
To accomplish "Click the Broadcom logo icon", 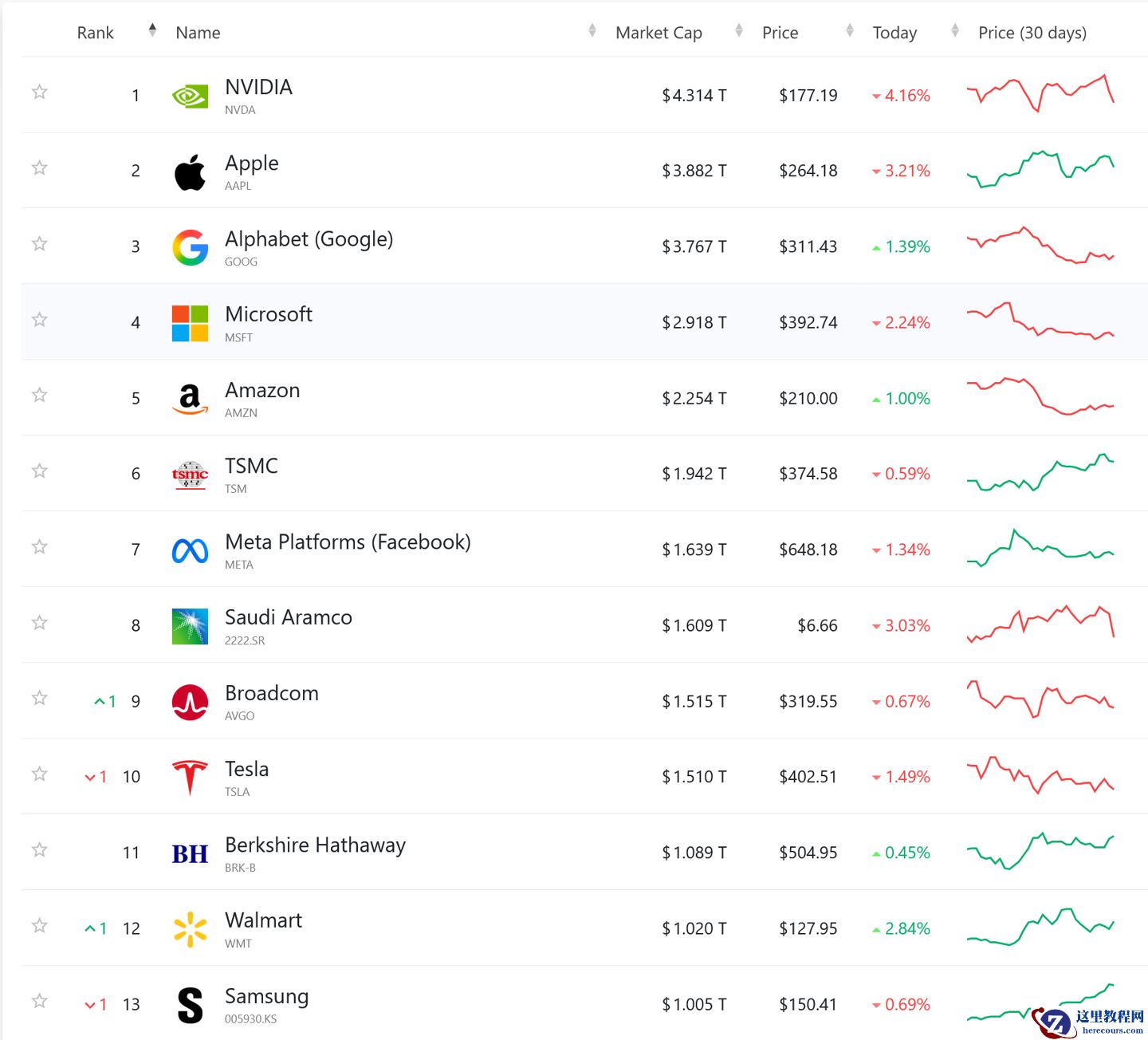I will tap(190, 702).
